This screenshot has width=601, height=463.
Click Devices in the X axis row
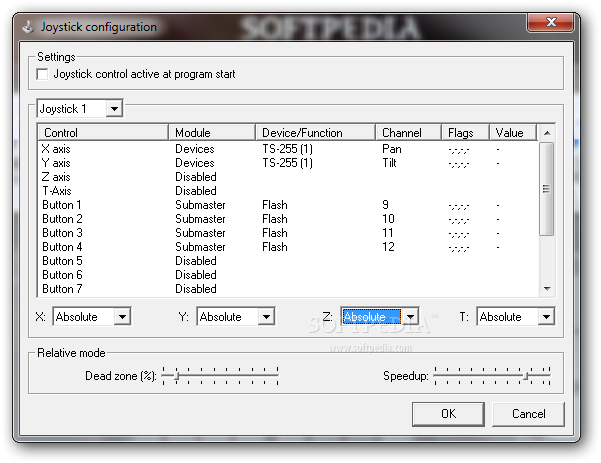point(195,149)
